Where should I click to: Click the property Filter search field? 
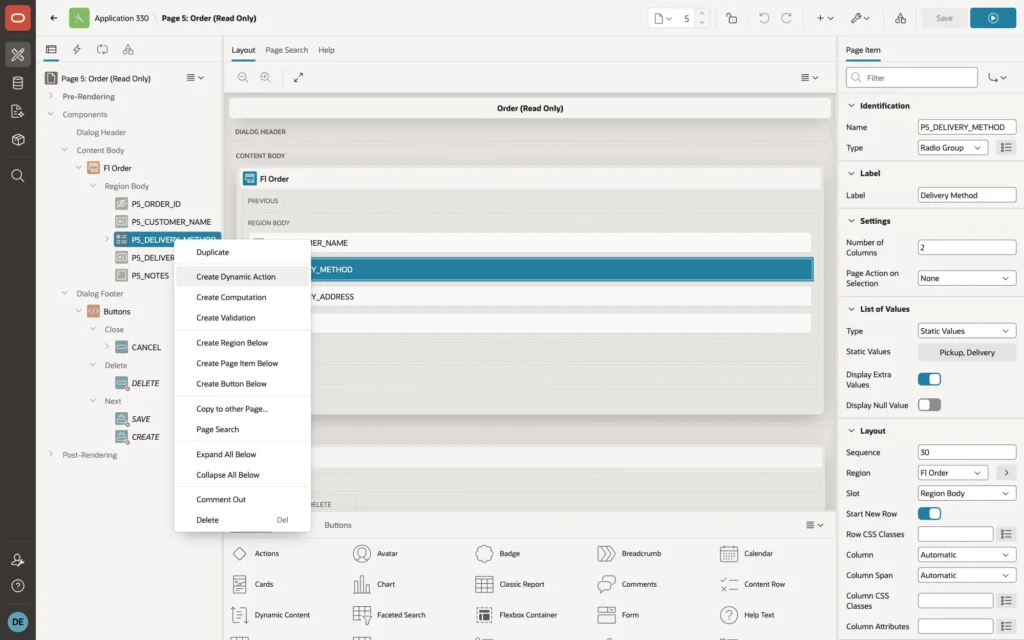tap(912, 78)
